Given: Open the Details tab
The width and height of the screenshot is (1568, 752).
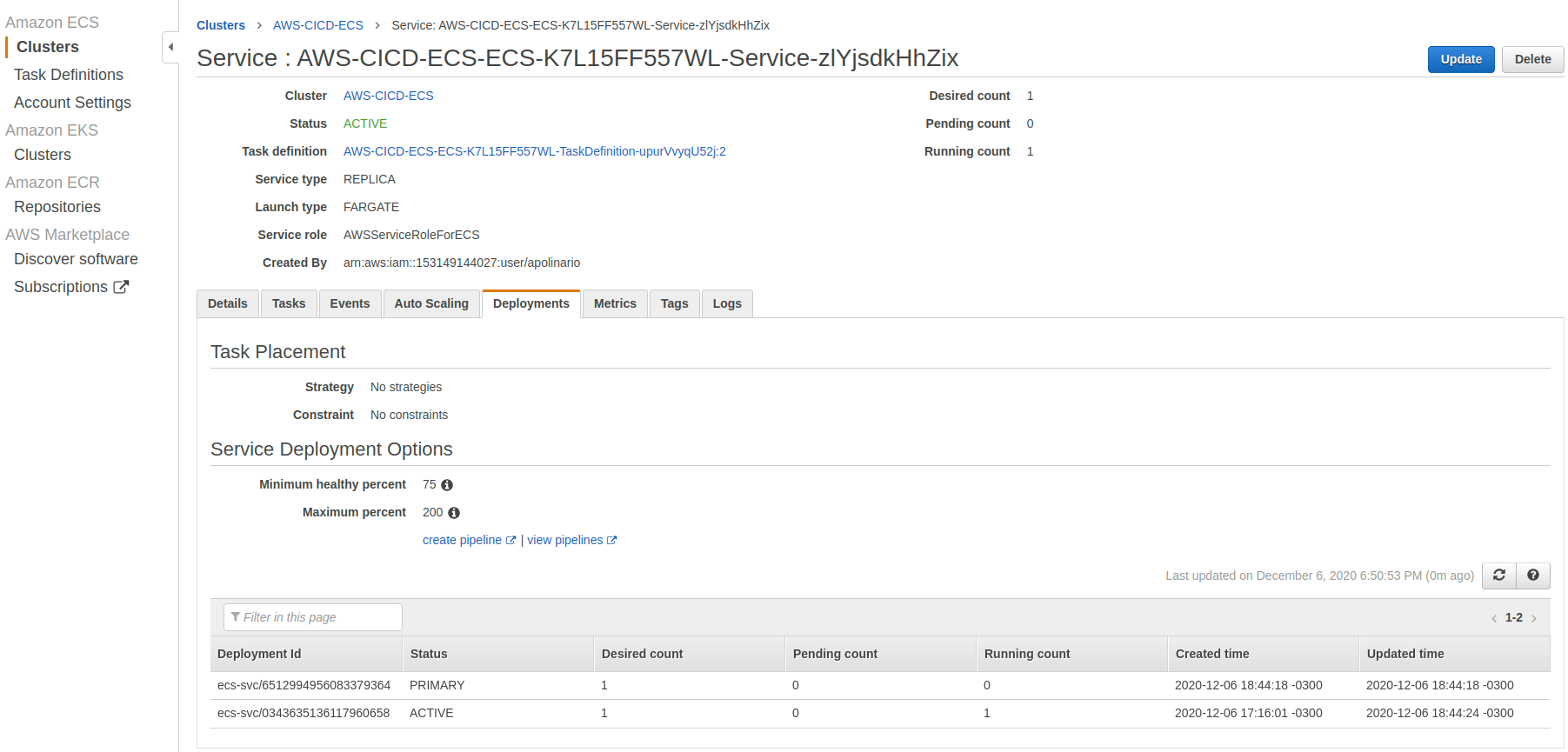Looking at the screenshot, I should 228,303.
